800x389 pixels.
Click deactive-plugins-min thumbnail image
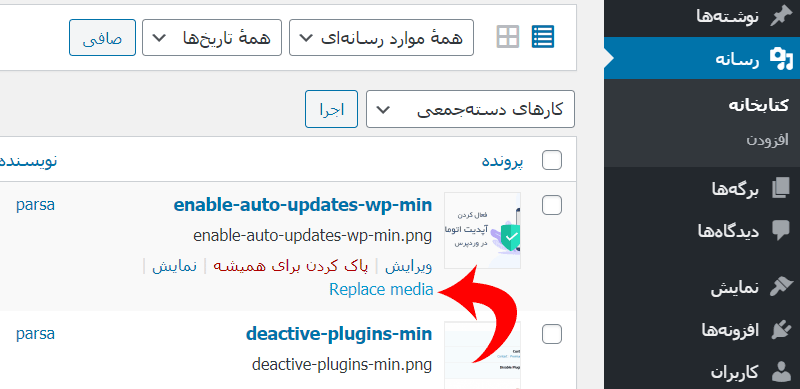(482, 355)
